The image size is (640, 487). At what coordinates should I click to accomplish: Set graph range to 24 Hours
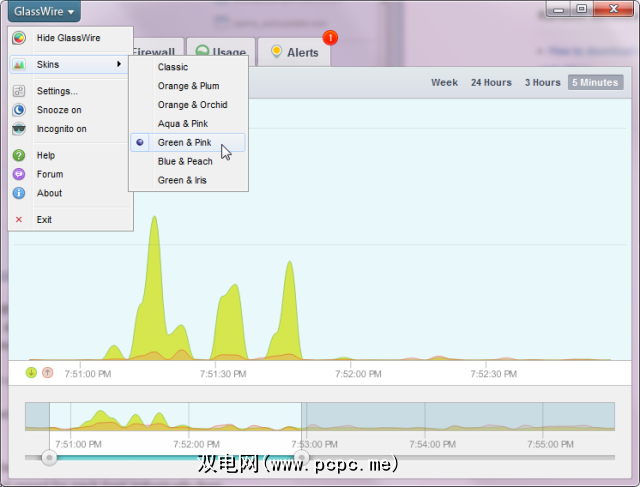tap(491, 82)
